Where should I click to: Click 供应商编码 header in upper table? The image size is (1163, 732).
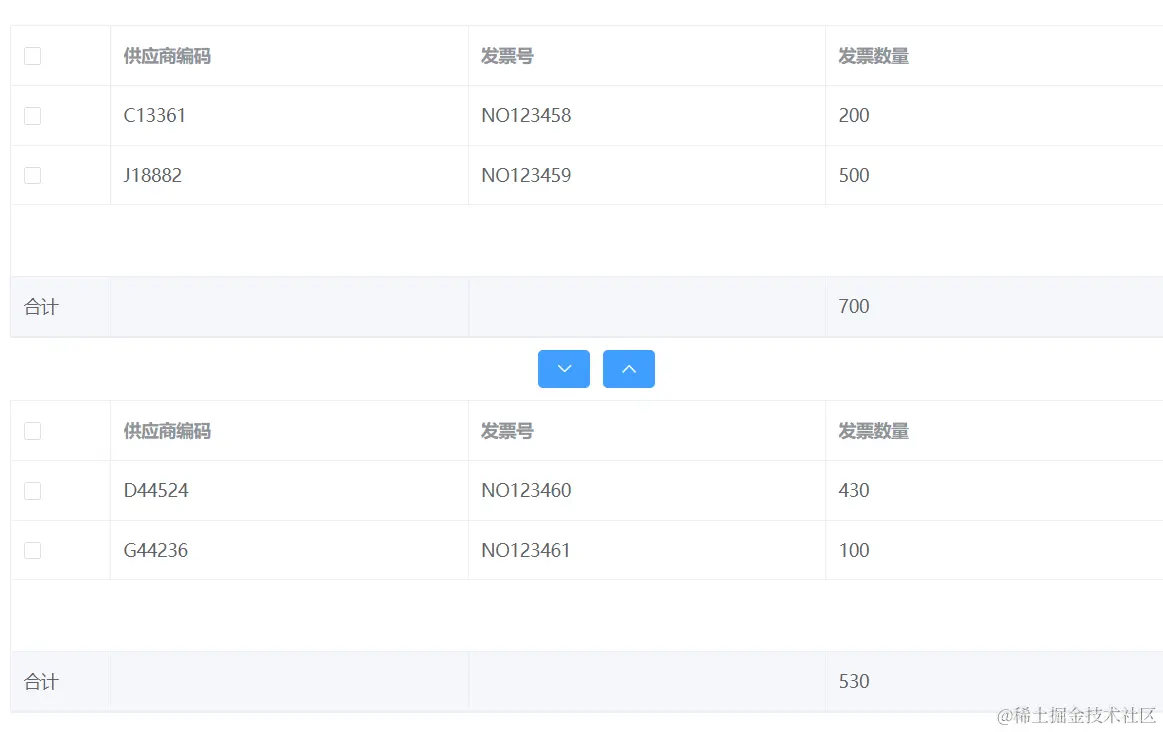tap(167, 56)
